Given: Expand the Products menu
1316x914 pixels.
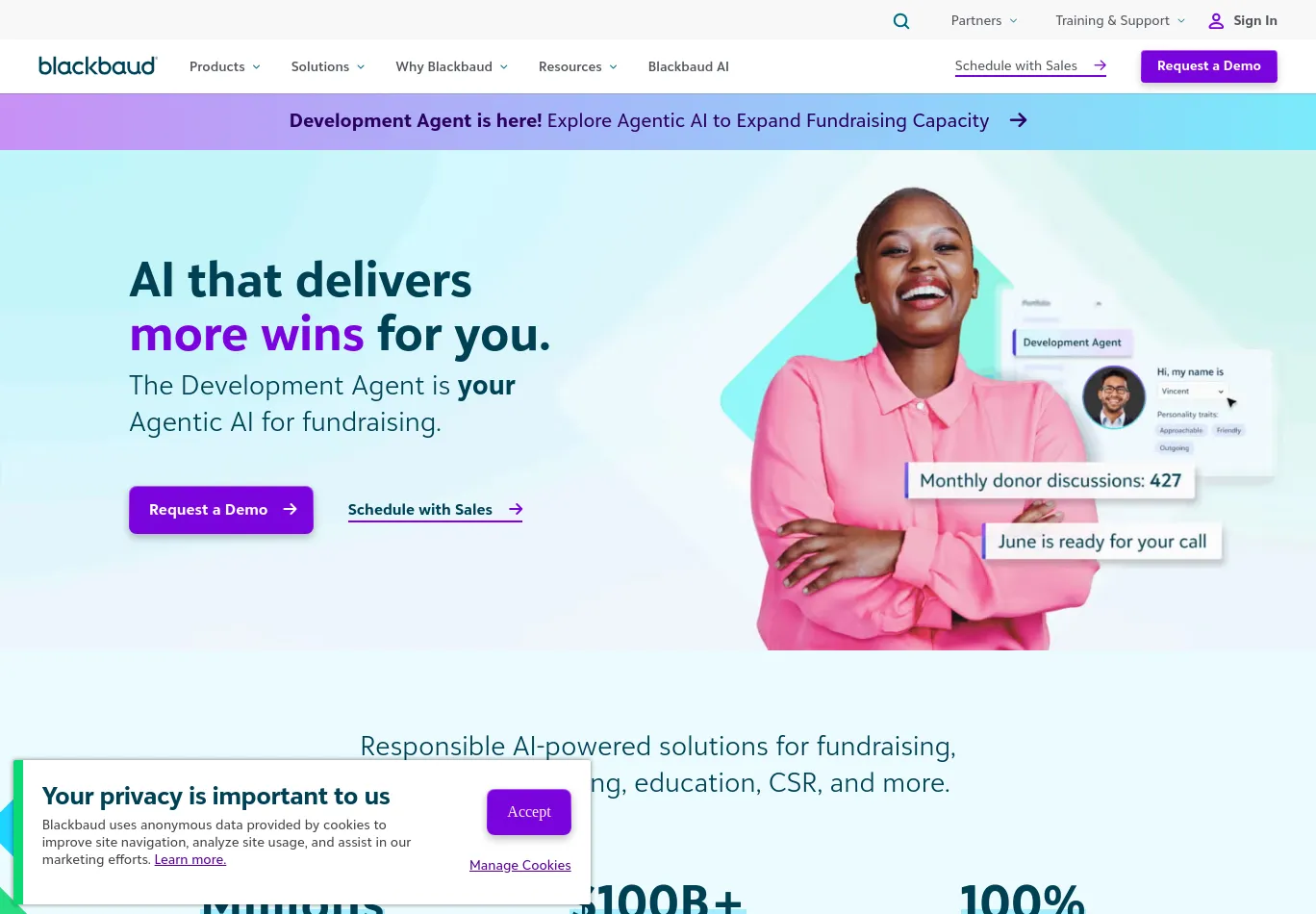Looking at the screenshot, I should click(x=224, y=66).
